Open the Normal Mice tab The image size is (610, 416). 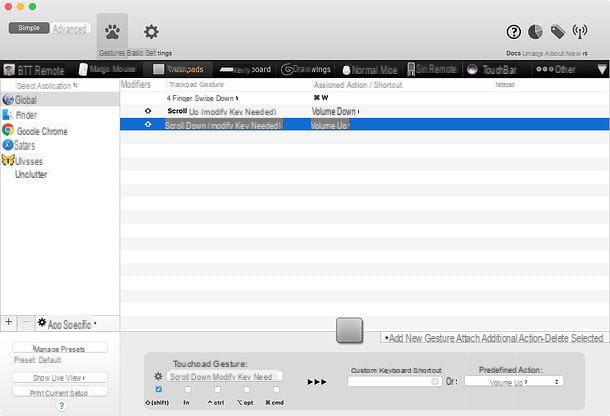[x=370, y=70]
